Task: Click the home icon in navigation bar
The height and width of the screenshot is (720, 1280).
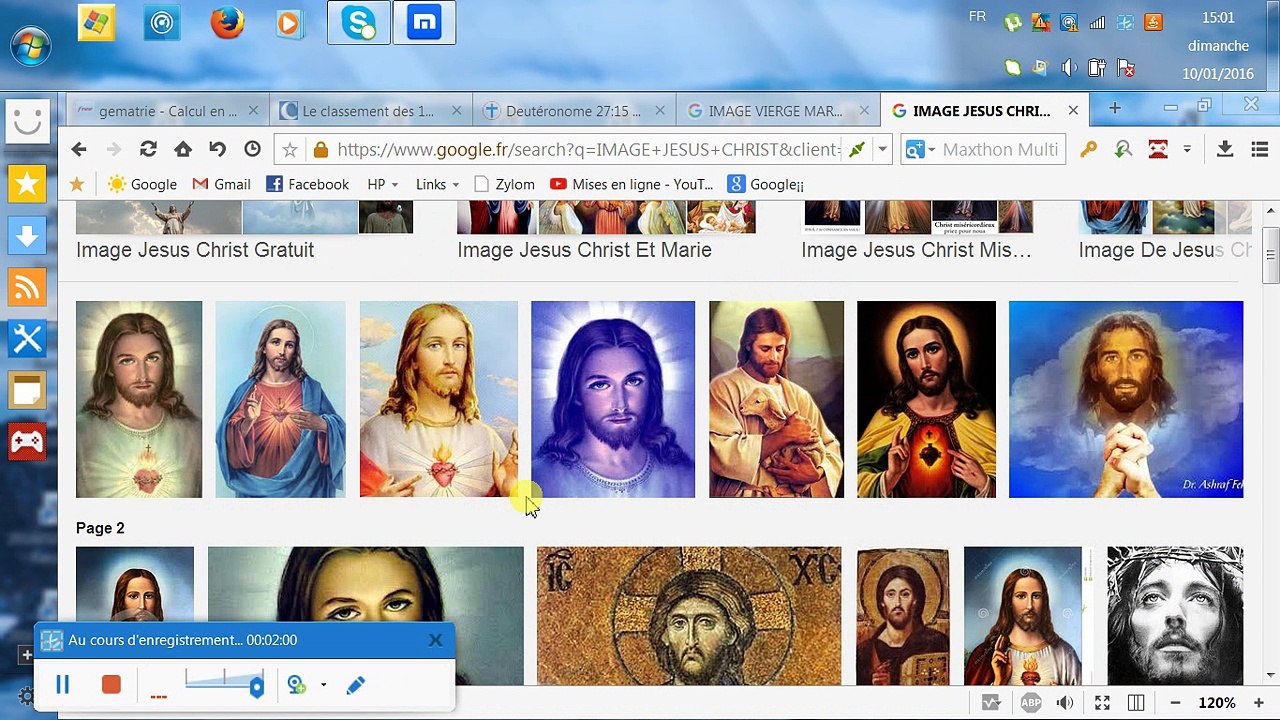Action: pyautogui.click(x=182, y=149)
